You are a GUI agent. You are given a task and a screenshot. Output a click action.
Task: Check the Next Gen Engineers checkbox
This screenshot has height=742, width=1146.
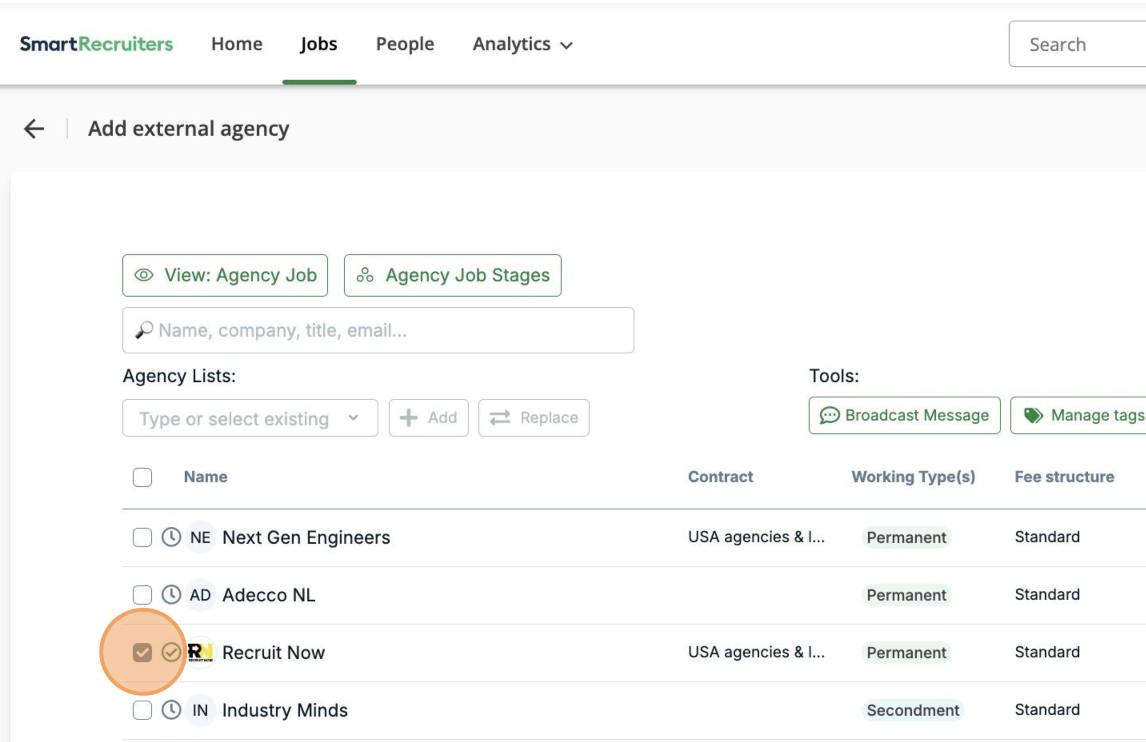[x=143, y=537]
